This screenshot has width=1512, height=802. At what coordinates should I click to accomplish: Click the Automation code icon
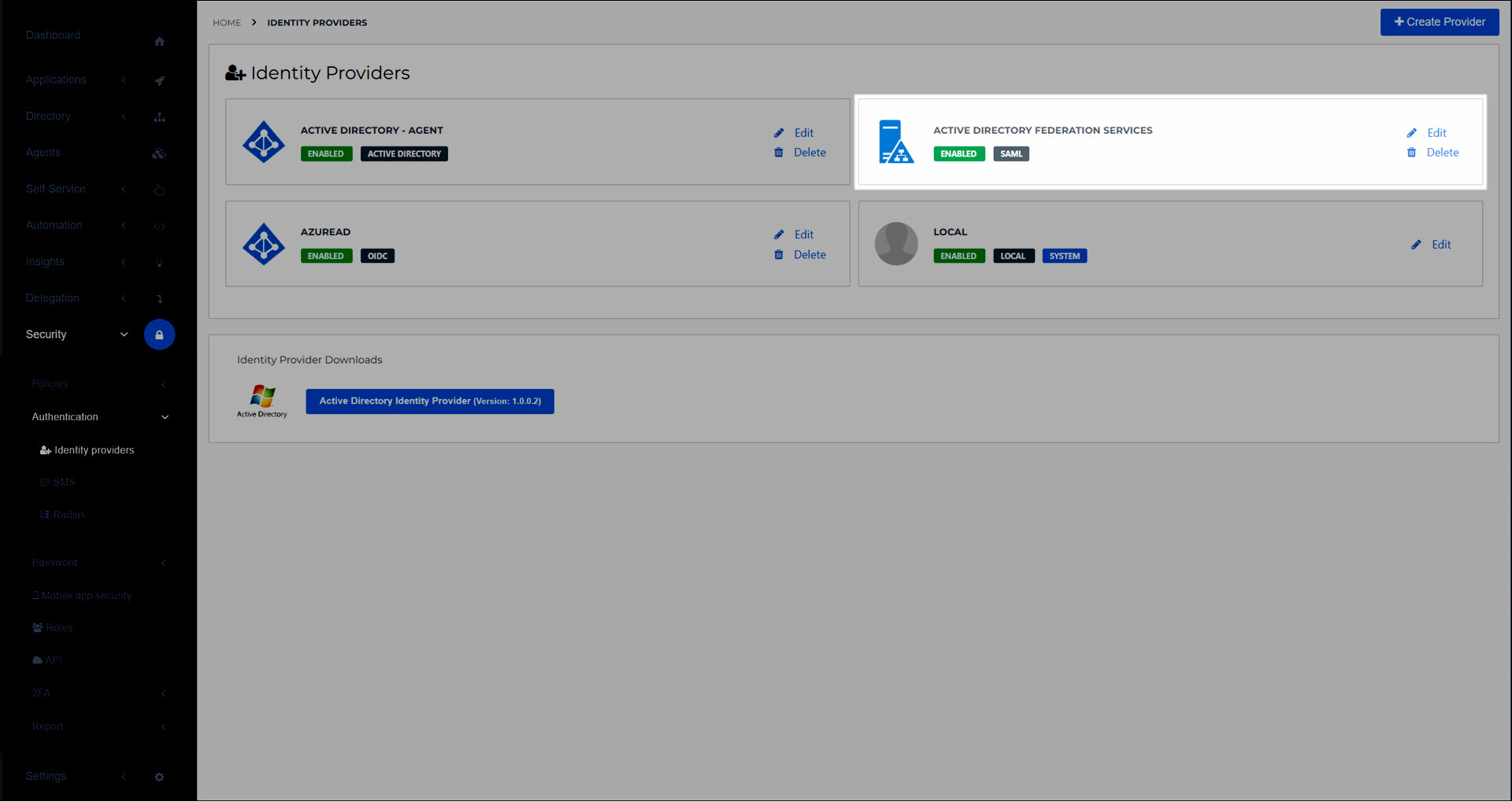[x=159, y=226]
